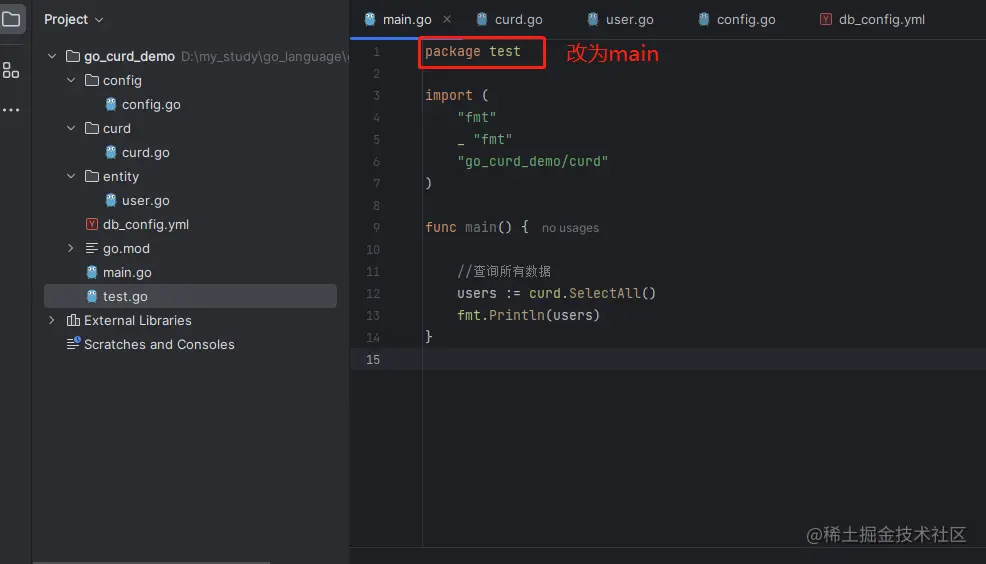The image size is (986, 564).
Task: Select main.go in the project tree
Action: coord(127,272)
